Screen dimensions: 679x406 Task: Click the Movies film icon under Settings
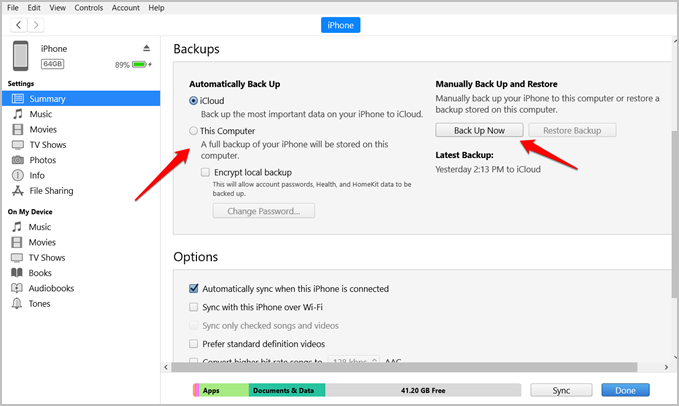[x=18, y=129]
